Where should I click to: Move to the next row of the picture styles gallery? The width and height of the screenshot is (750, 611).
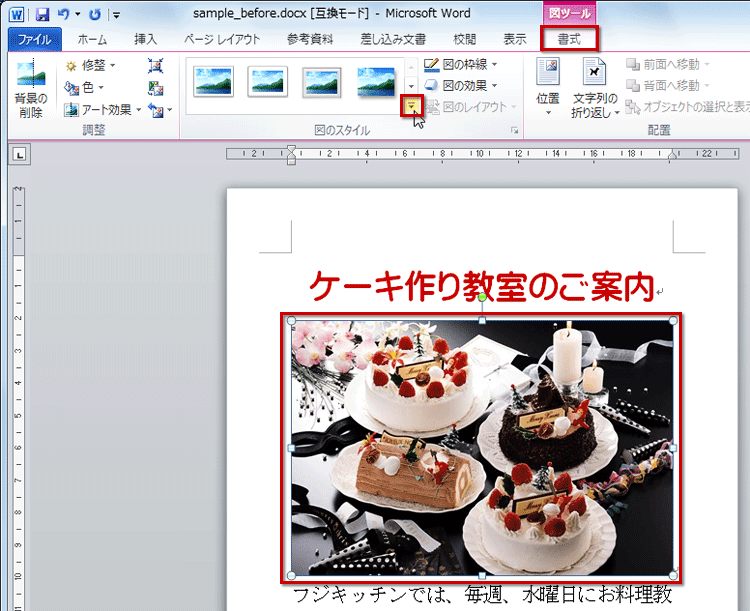[x=411, y=86]
